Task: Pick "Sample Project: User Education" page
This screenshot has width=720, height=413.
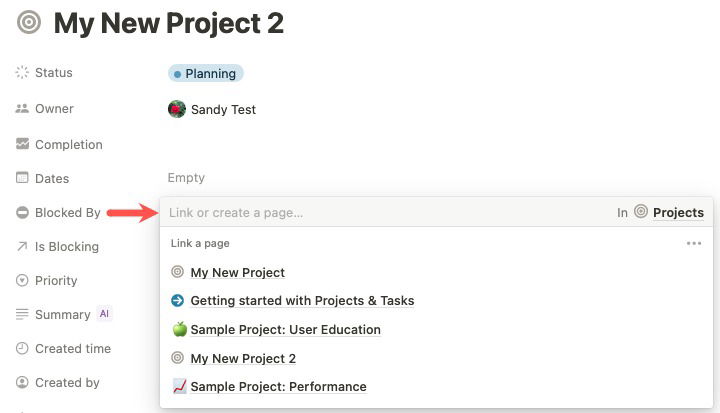Action: click(x=285, y=329)
